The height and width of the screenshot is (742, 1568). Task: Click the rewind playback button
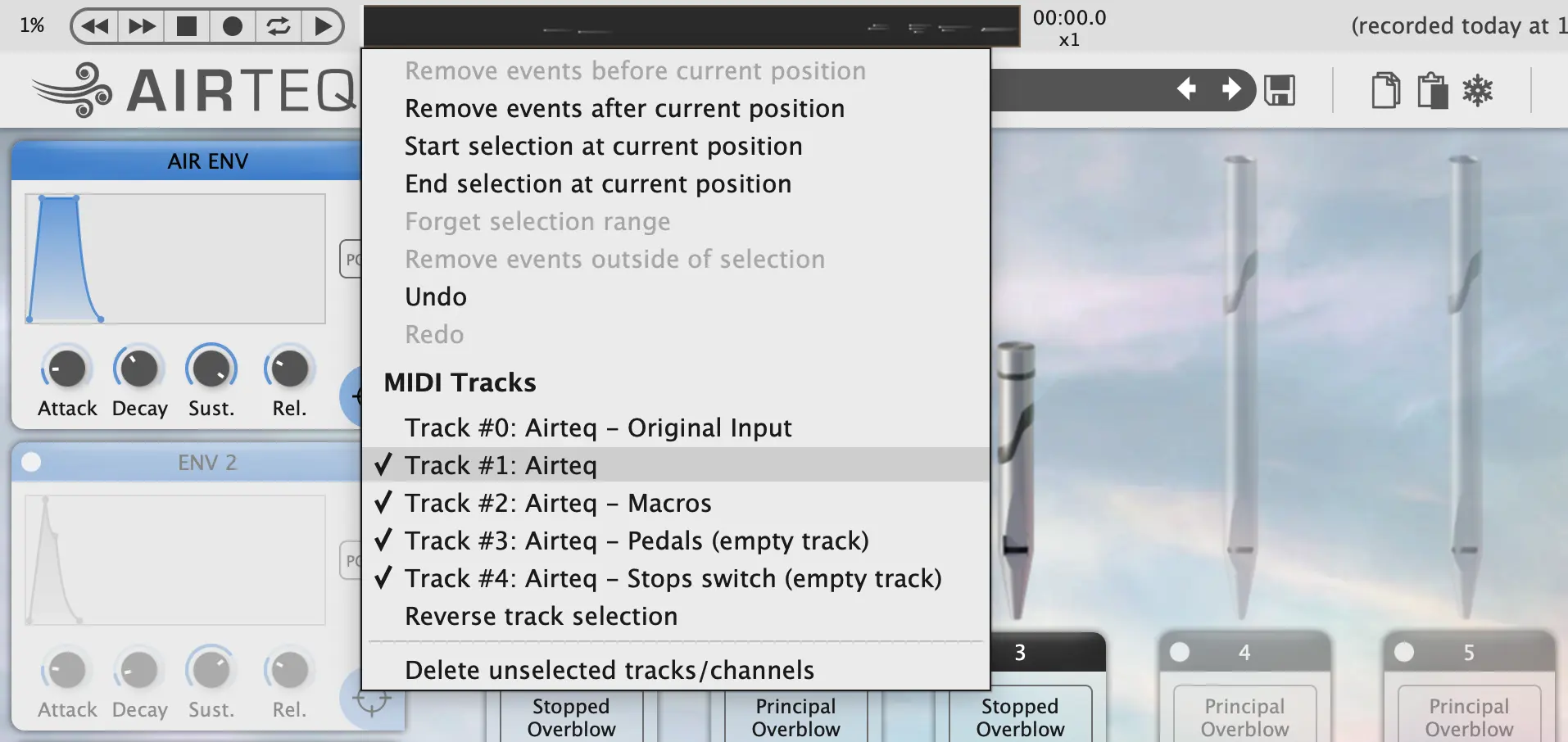pos(96,26)
